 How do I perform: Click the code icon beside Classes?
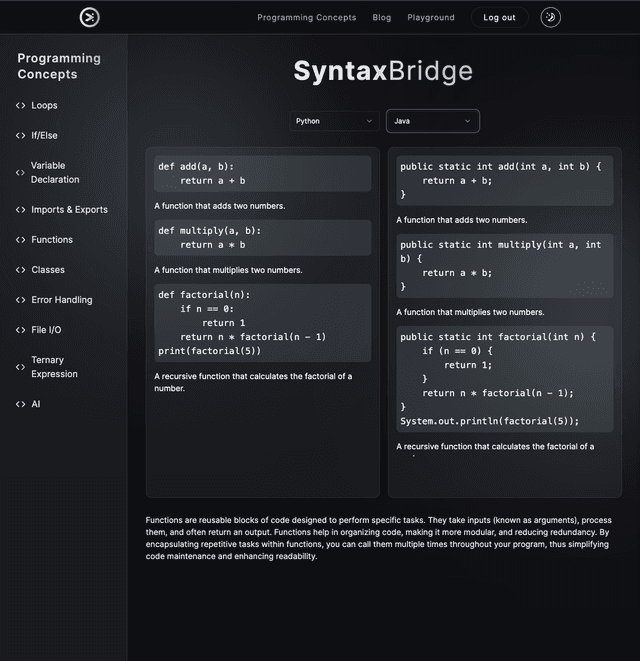pyautogui.click(x=21, y=270)
